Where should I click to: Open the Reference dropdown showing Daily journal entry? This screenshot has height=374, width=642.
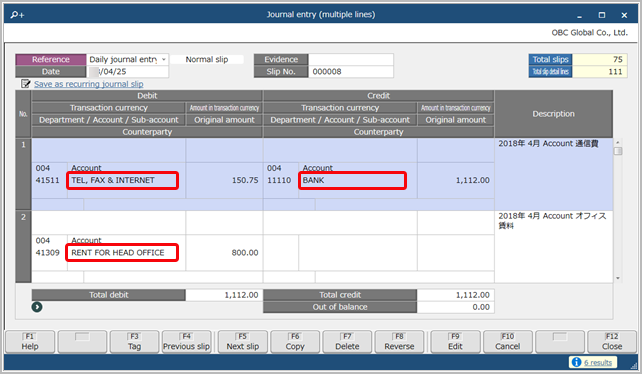coord(128,59)
